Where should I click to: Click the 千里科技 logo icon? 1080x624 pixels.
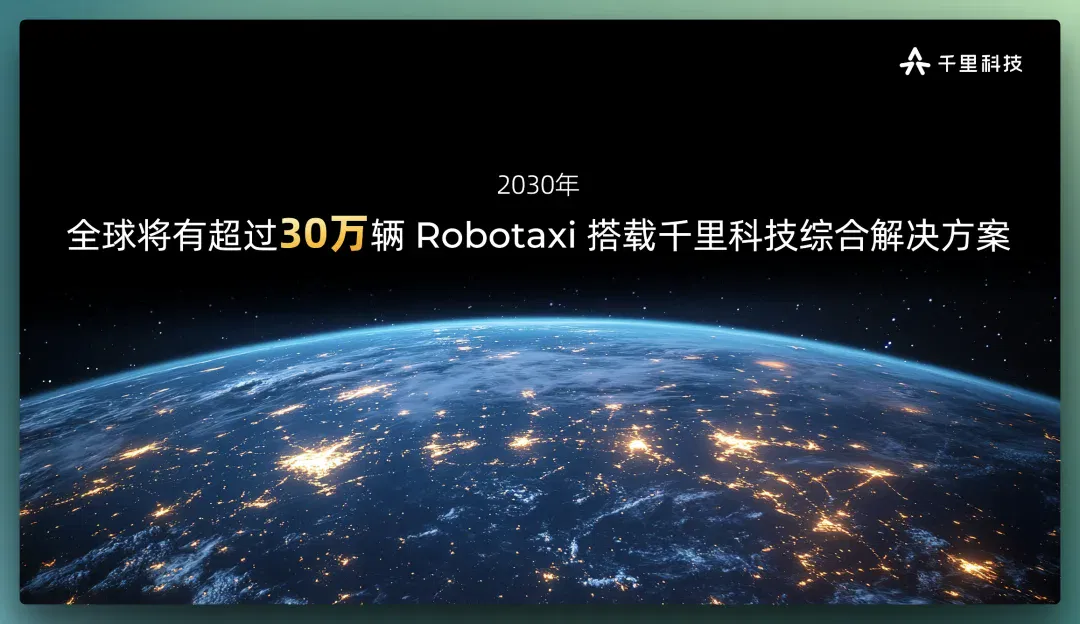tap(915, 62)
